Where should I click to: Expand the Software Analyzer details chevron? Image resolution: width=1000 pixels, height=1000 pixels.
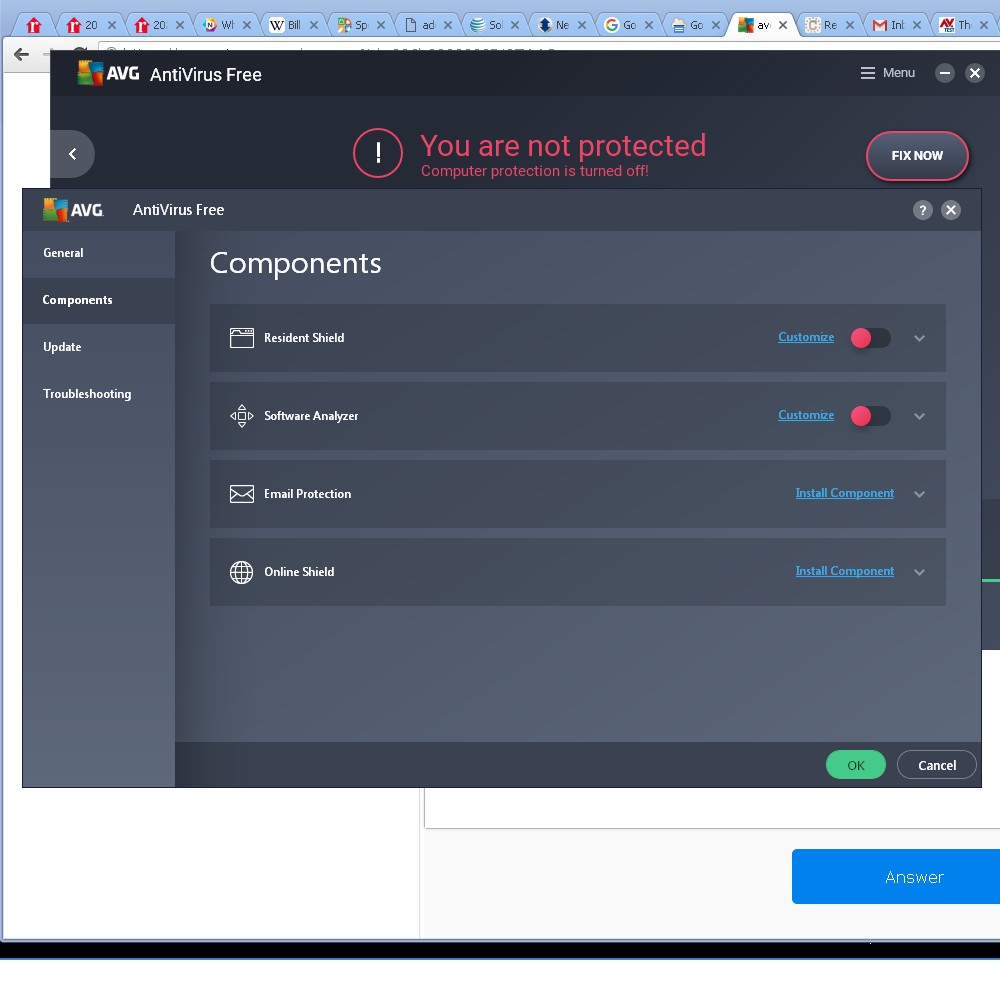click(x=919, y=417)
